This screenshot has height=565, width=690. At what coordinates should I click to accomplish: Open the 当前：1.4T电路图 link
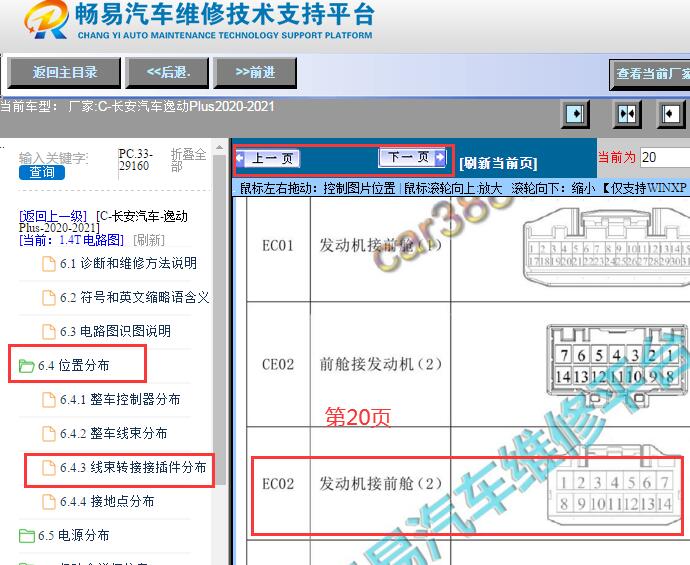pyautogui.click(x=72, y=240)
